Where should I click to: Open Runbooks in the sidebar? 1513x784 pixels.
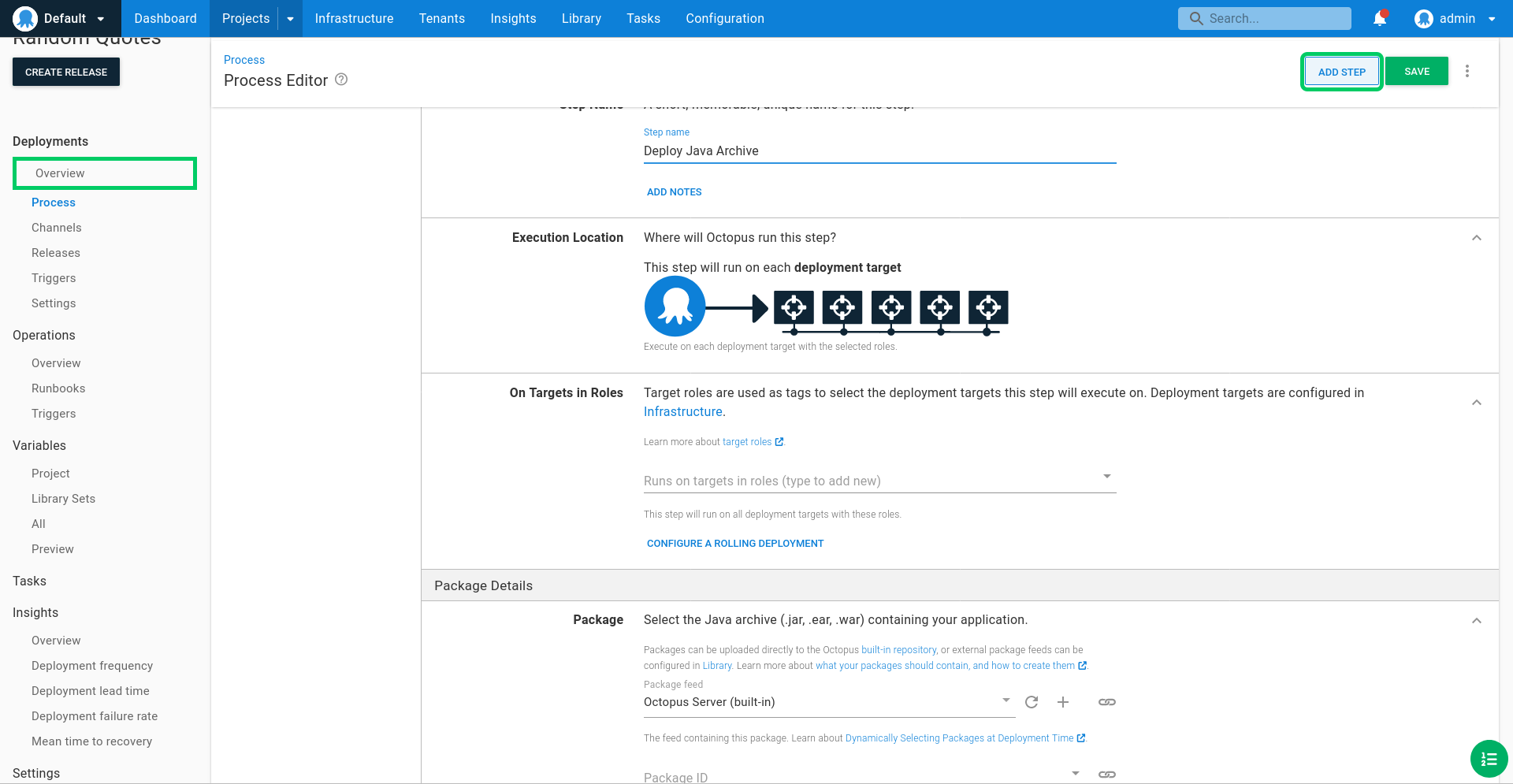pos(58,388)
